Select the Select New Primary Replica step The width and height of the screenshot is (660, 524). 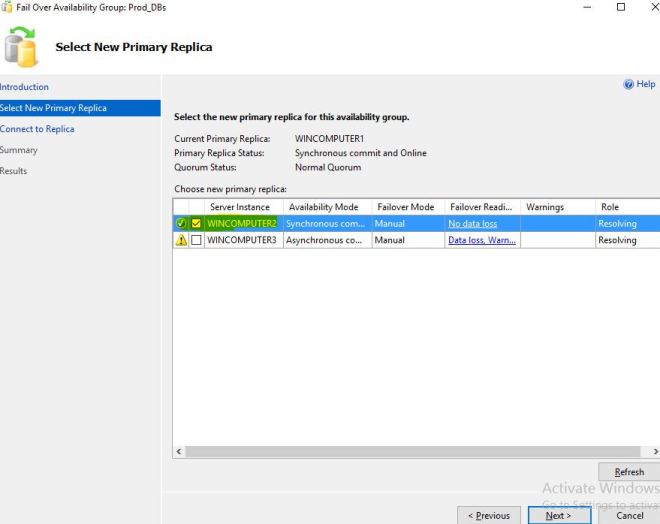[53, 108]
